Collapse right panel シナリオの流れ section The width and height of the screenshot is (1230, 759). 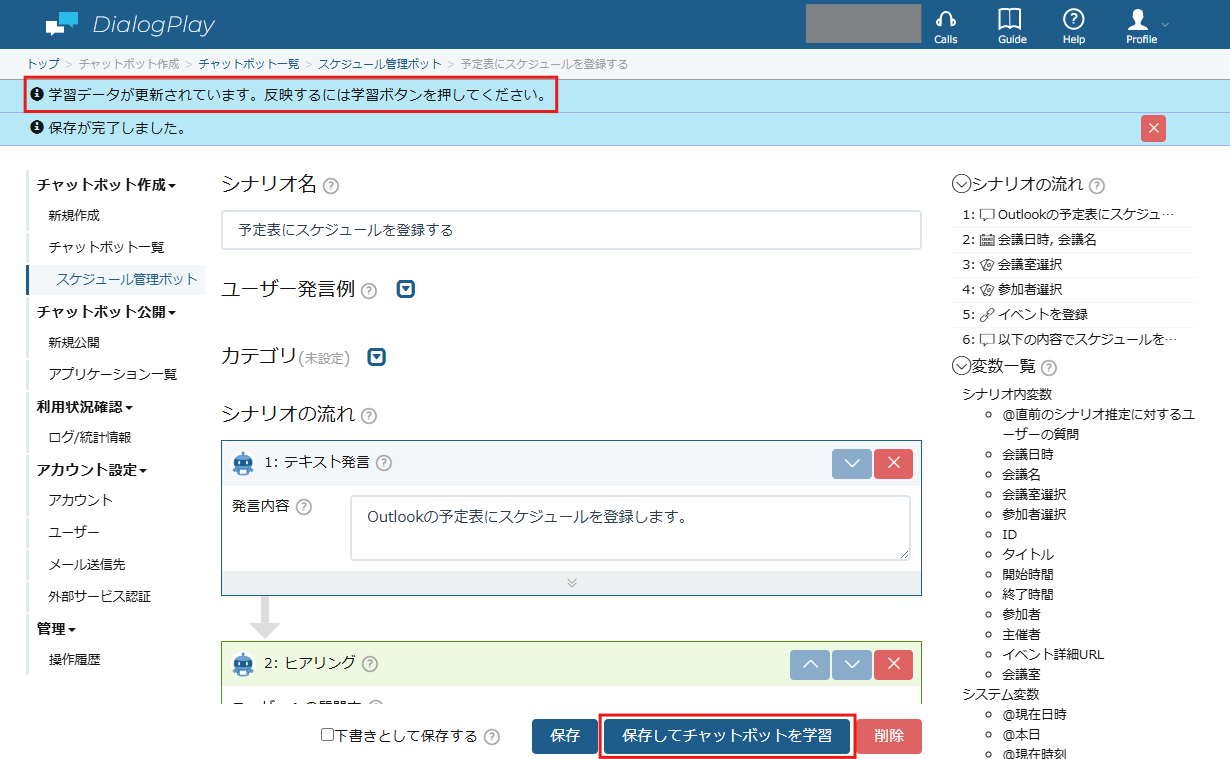(x=962, y=184)
